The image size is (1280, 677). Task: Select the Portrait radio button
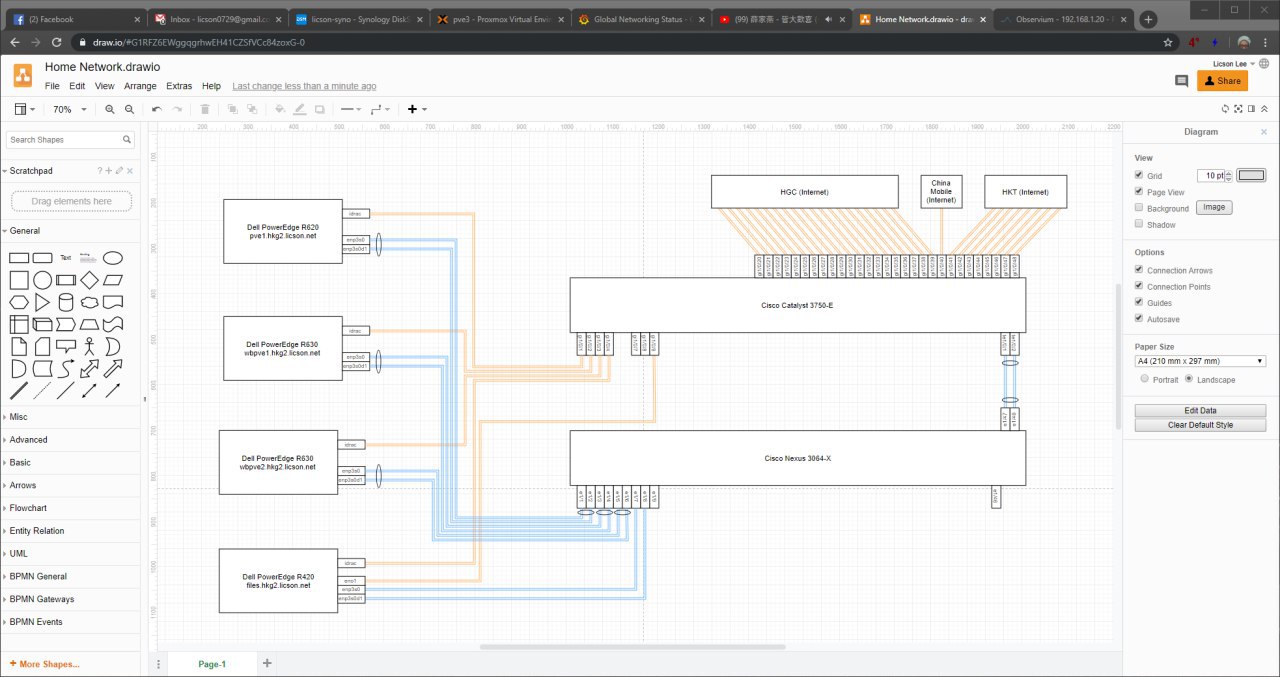click(x=1145, y=379)
